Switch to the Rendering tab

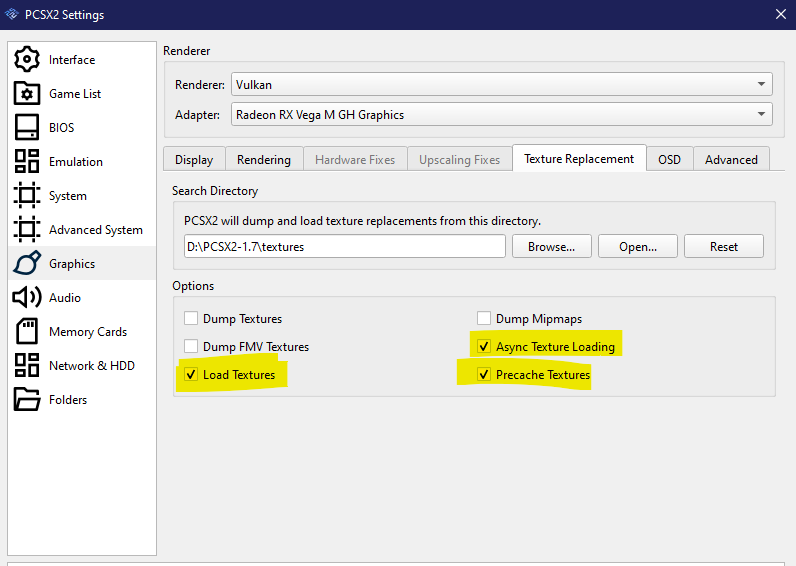tap(264, 160)
